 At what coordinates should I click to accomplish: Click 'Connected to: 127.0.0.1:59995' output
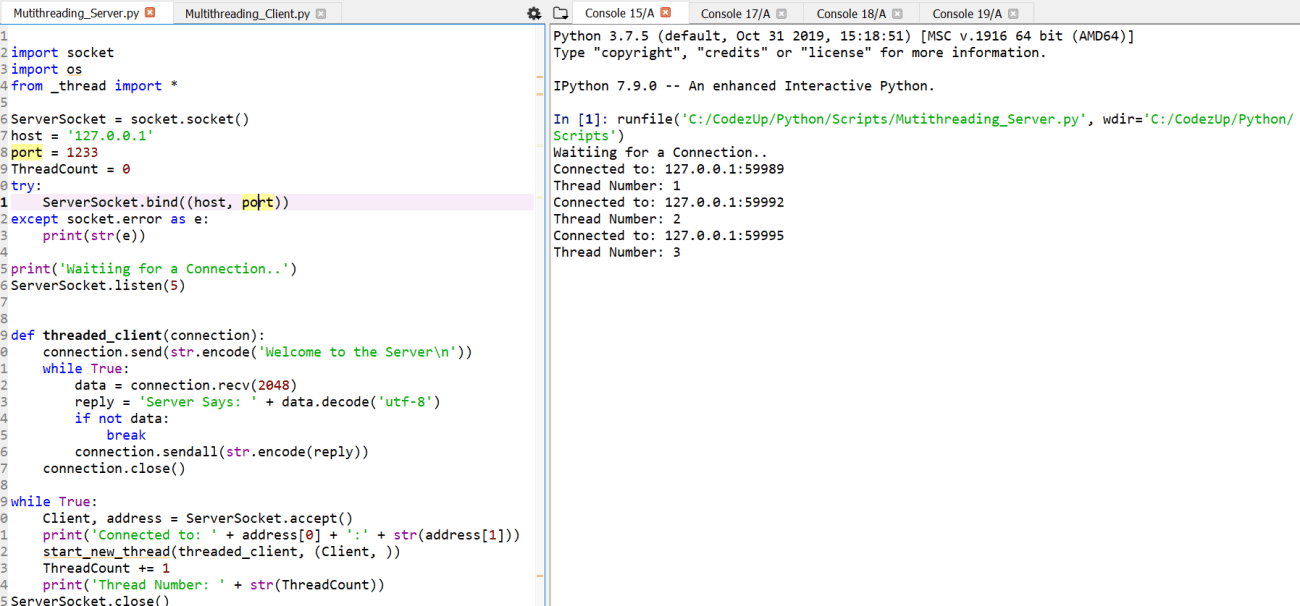coord(669,236)
